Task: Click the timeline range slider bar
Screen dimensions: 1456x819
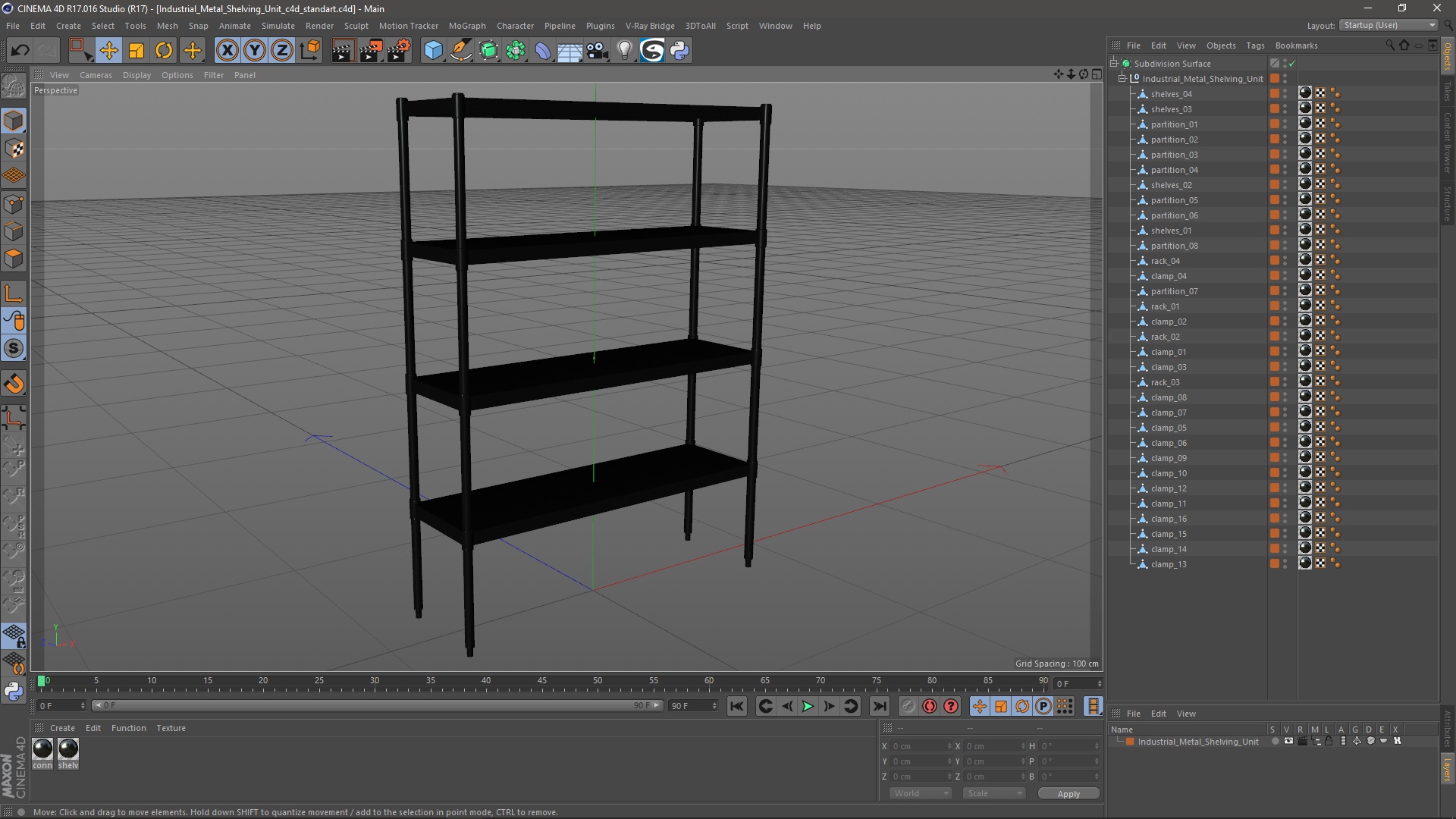Action: [377, 706]
